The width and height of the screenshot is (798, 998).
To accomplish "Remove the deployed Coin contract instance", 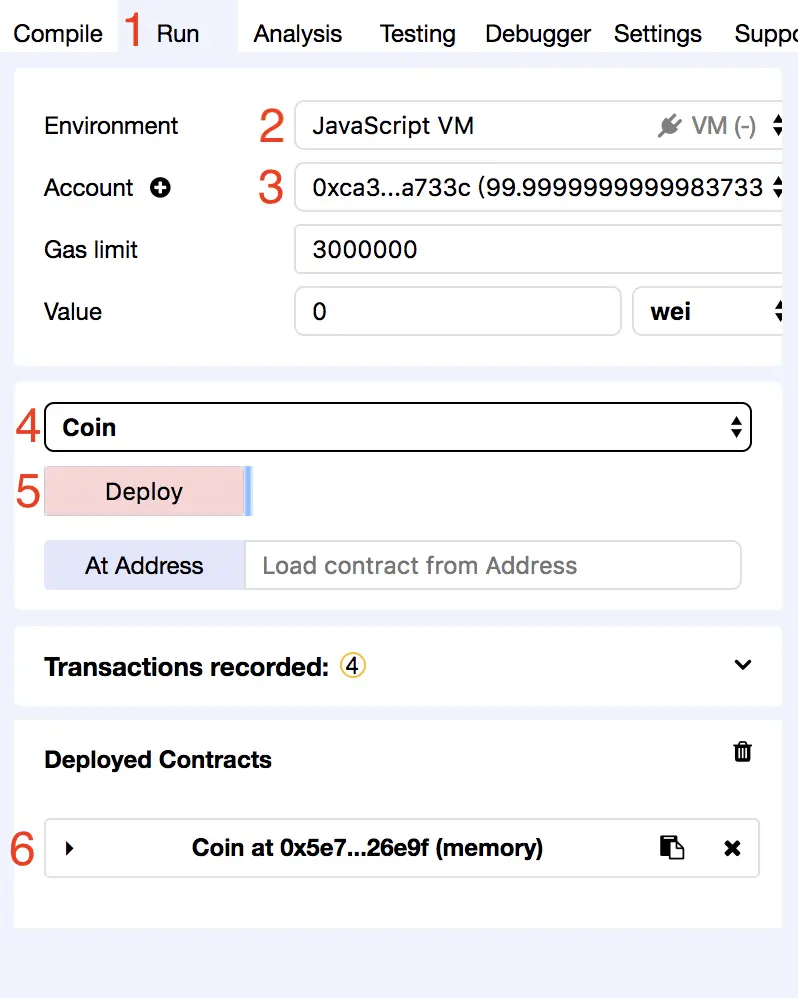I will pyautogui.click(x=732, y=848).
